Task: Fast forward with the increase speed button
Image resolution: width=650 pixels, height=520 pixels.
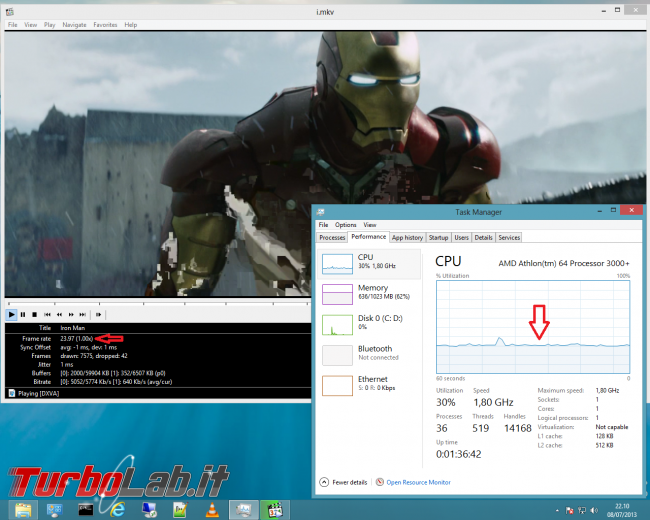Action: click(71, 315)
